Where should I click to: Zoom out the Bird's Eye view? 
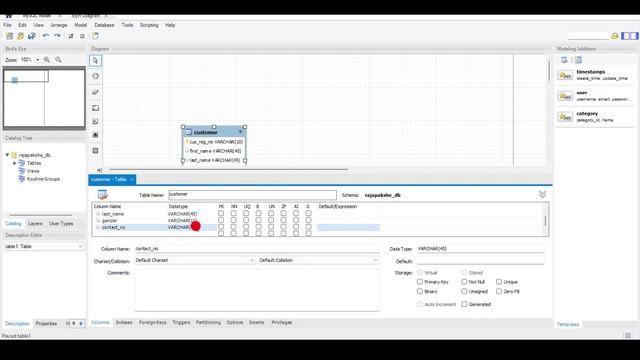coord(58,60)
